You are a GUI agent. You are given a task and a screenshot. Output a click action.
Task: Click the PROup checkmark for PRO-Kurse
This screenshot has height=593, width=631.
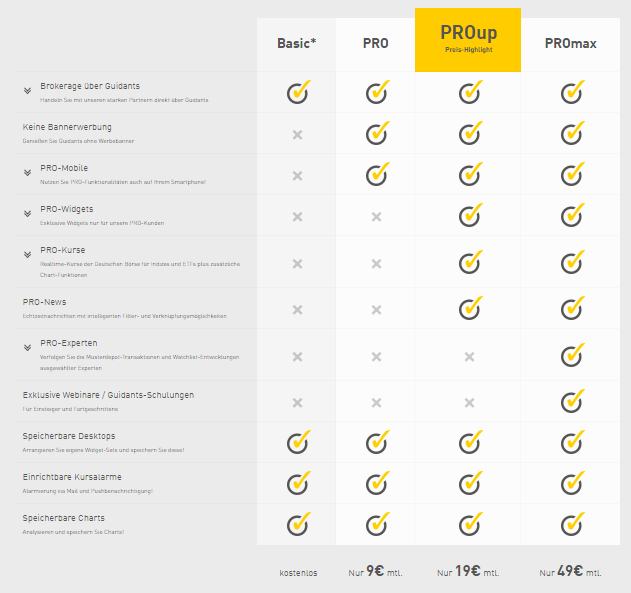(x=470, y=262)
